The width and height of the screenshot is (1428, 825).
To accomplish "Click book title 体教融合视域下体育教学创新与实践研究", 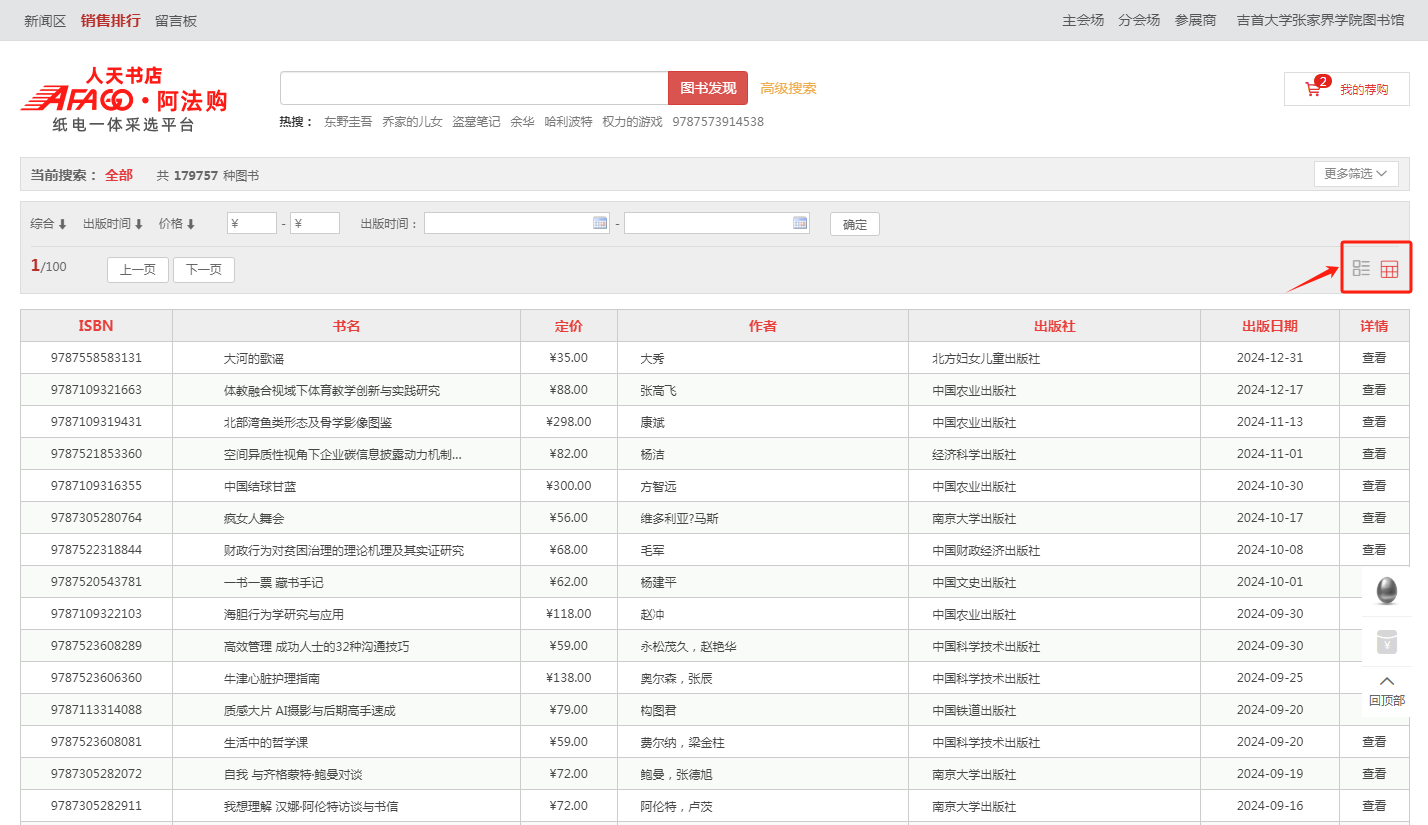I will 332,391.
